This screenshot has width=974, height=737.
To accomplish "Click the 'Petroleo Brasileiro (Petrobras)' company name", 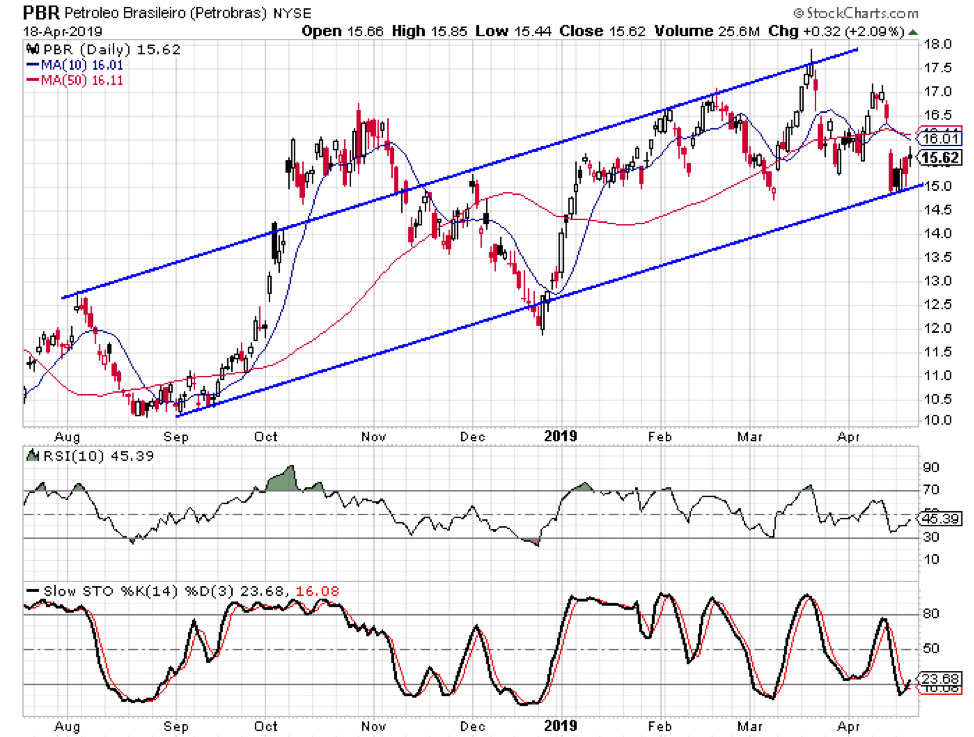I will tap(167, 13).
